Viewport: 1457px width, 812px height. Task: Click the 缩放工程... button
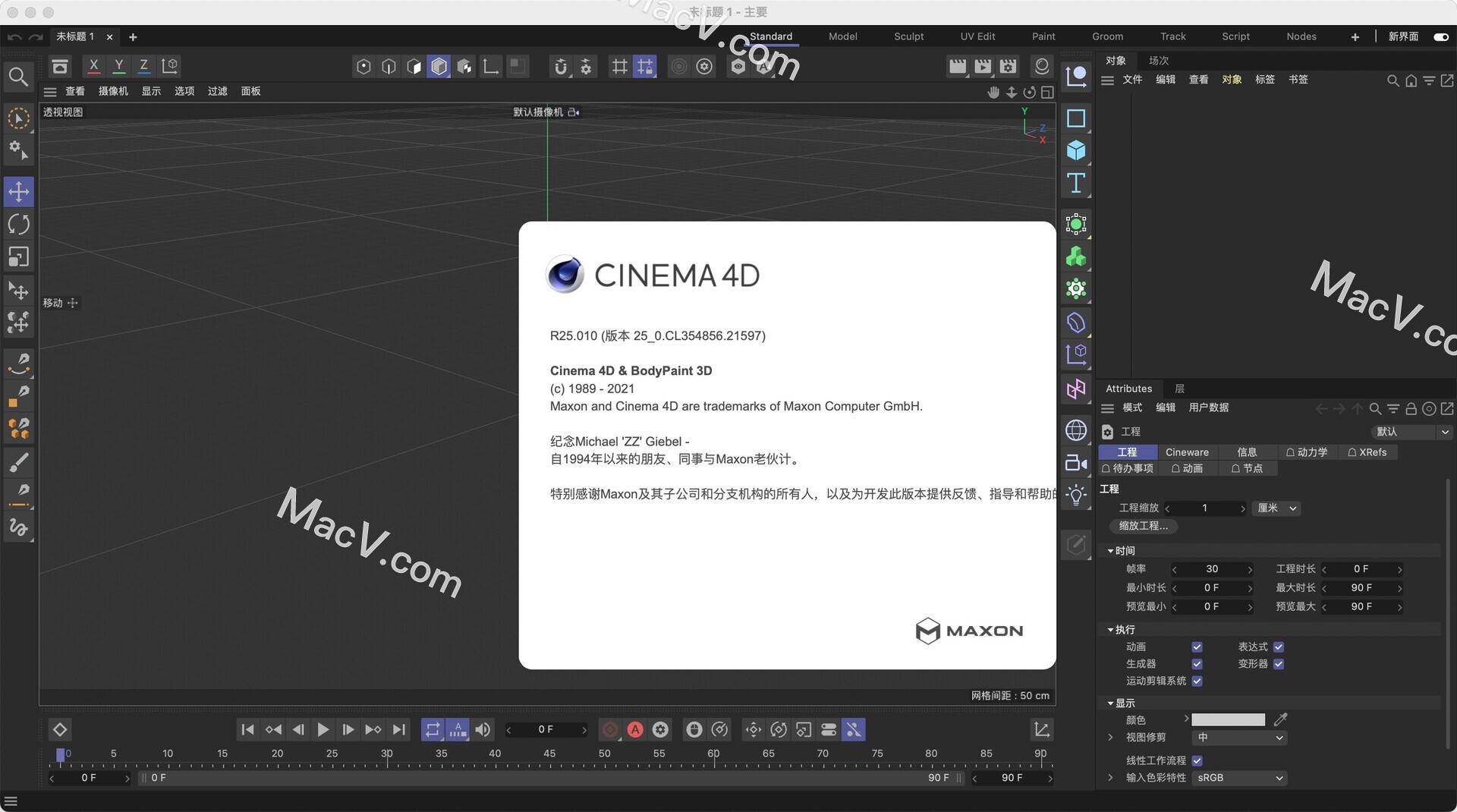[1144, 526]
